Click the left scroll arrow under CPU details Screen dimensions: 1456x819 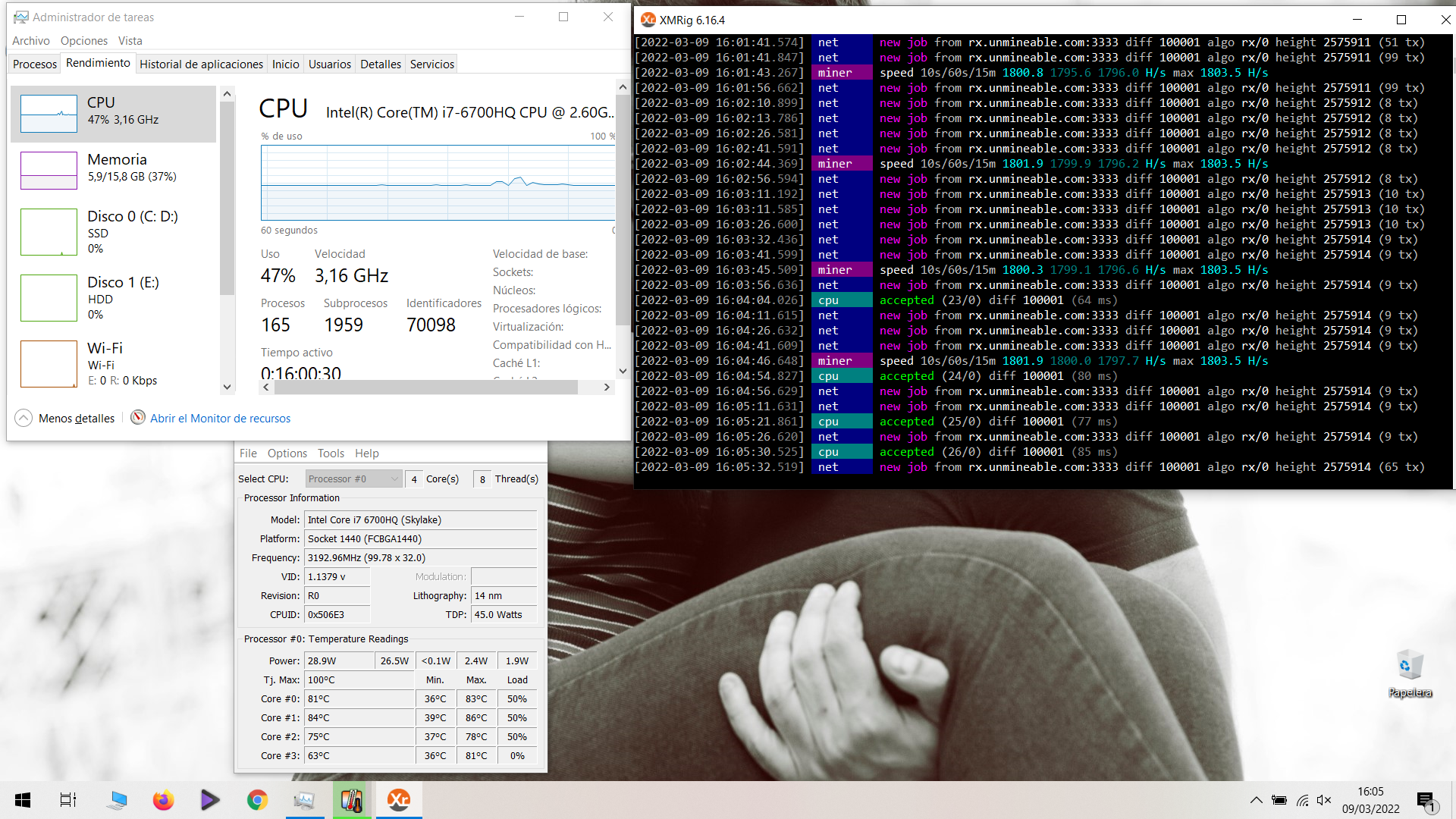(265, 387)
